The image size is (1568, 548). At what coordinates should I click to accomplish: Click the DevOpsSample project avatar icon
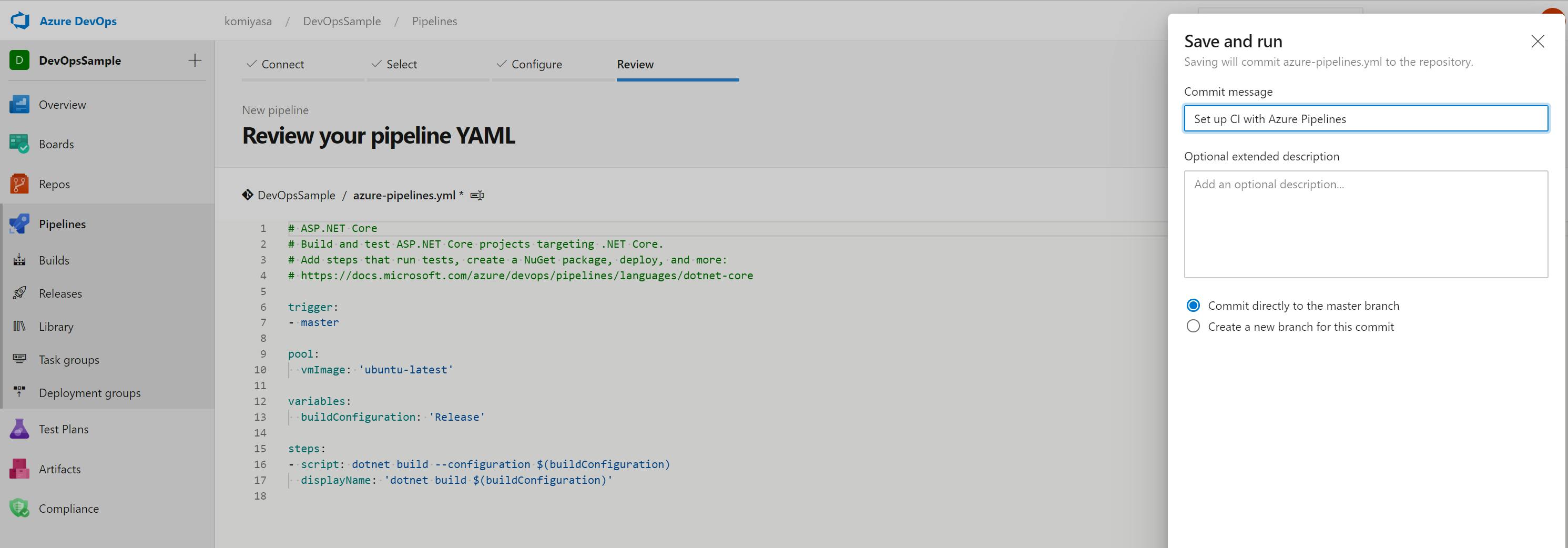point(19,60)
